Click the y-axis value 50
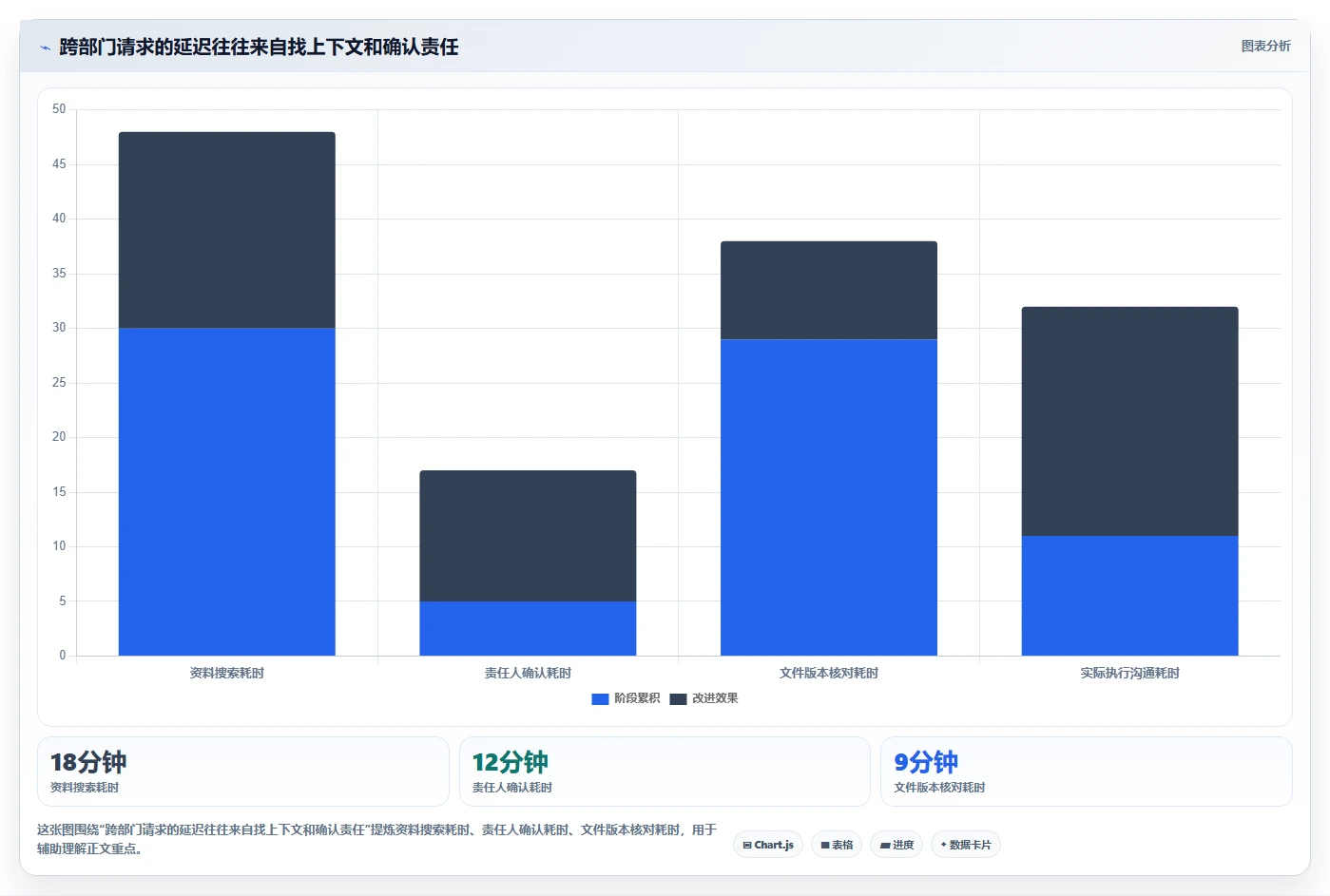 [59, 109]
